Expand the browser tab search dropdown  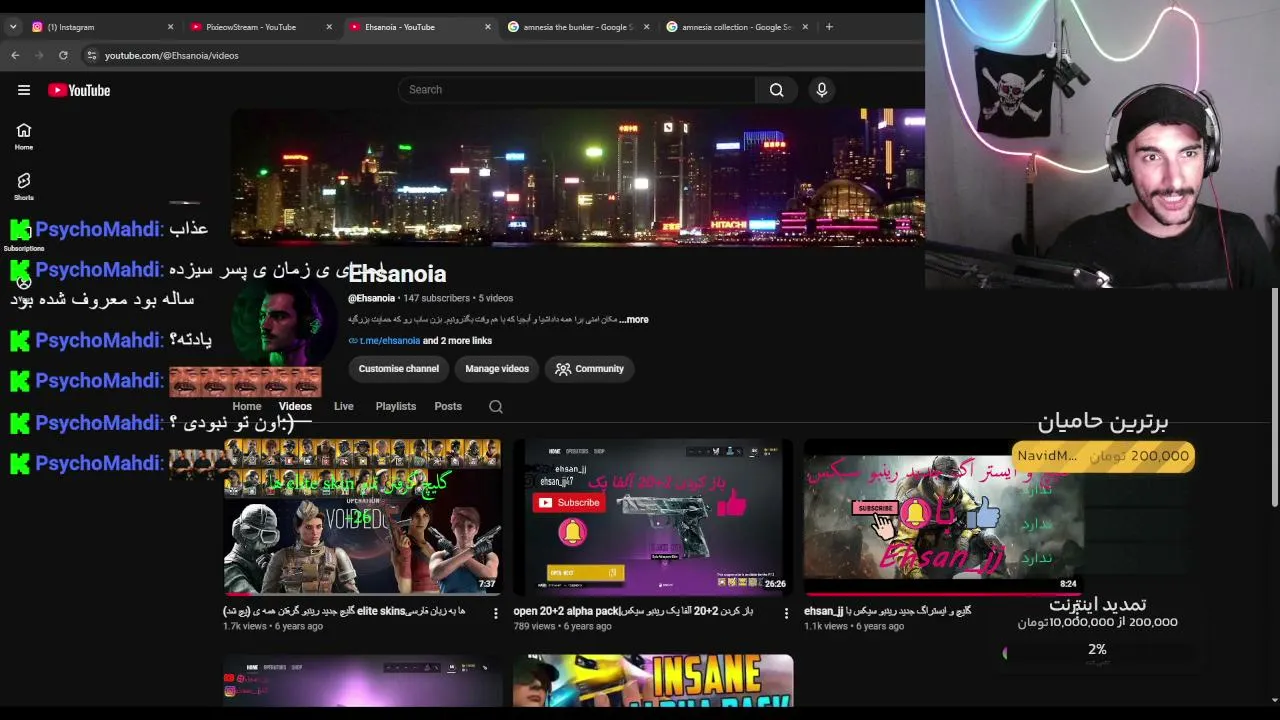click(x=13, y=27)
